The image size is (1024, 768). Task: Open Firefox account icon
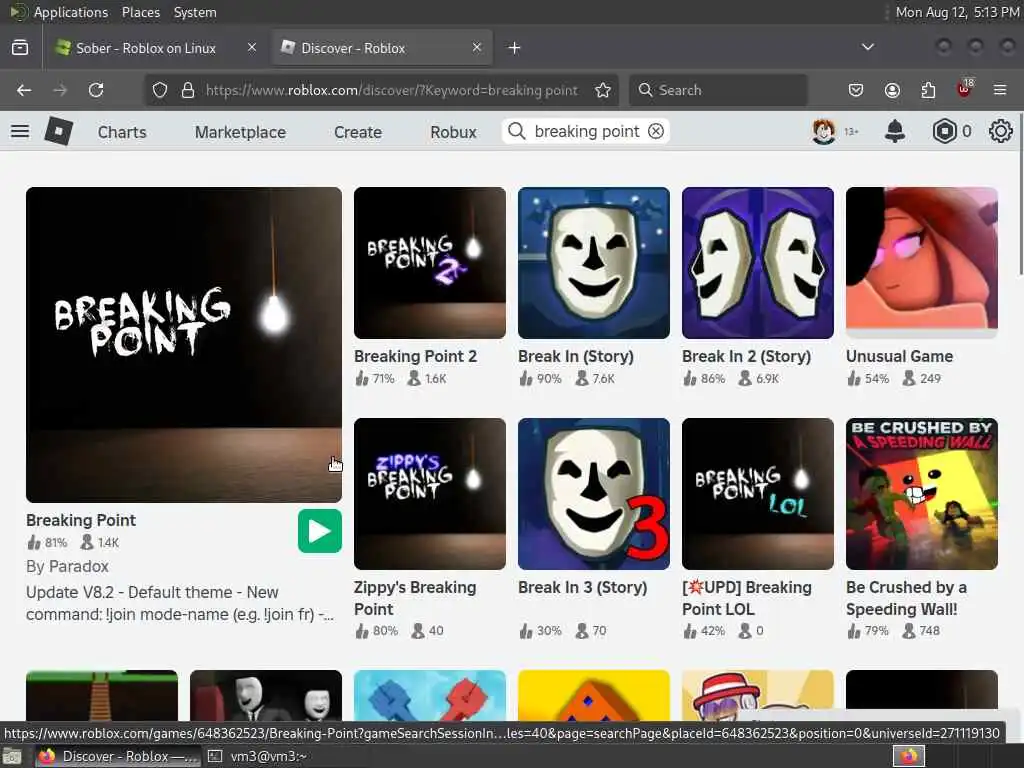coord(892,90)
